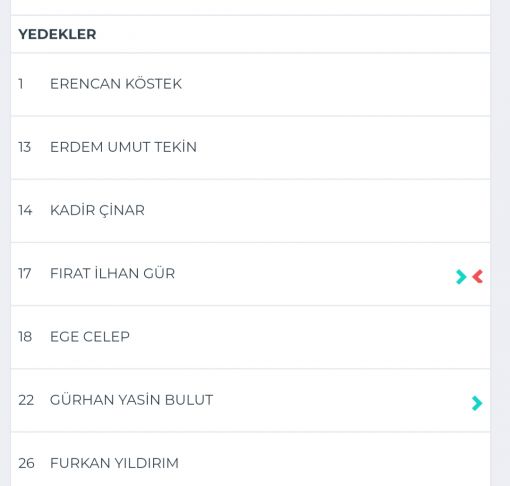Viewport: 510px width, 486px height.
Task: Click the green substitution-in arrow for Fırat İlhan Gür
Action: [x=461, y=276]
